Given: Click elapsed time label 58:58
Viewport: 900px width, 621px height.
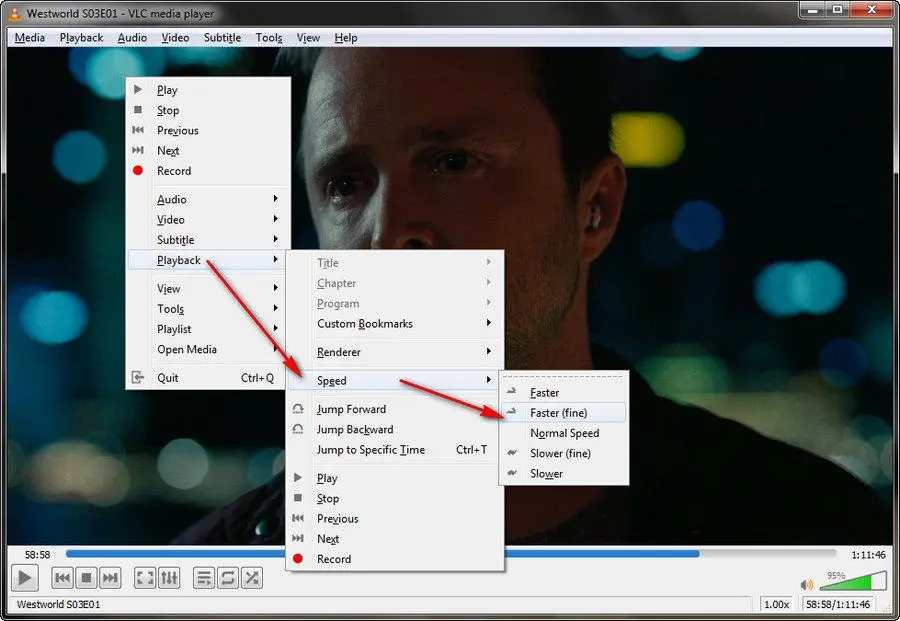Looking at the screenshot, I should [x=37, y=554].
